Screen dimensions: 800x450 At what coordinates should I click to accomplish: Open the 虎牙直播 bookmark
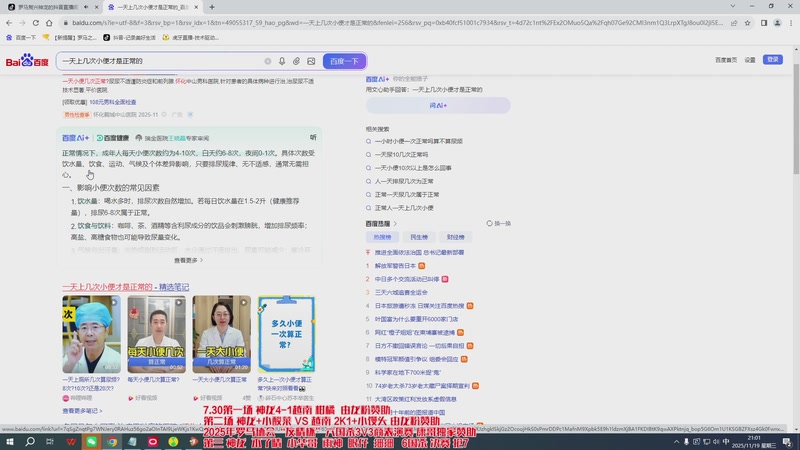pyautogui.click(x=190, y=37)
